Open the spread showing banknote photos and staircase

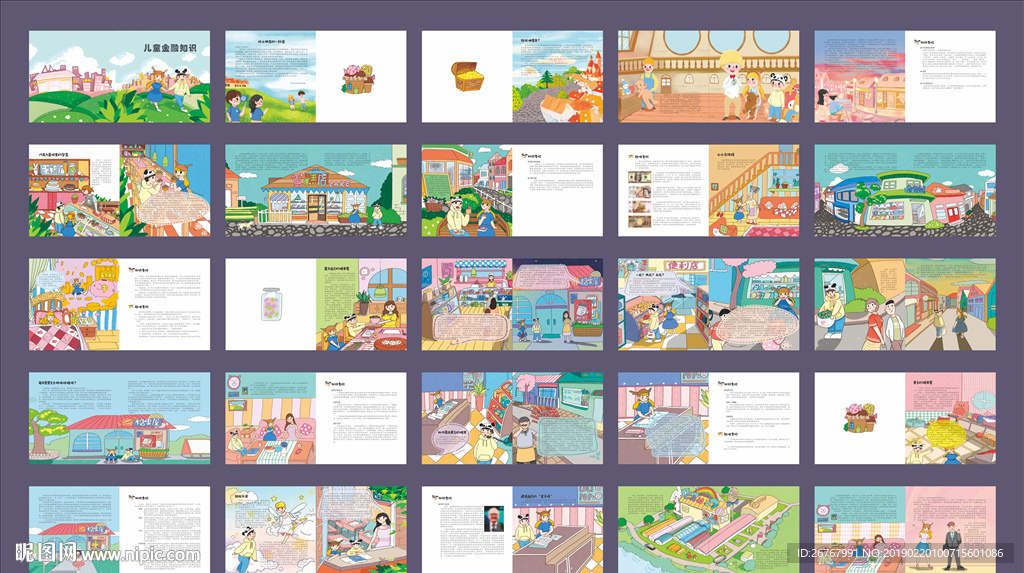pos(709,190)
